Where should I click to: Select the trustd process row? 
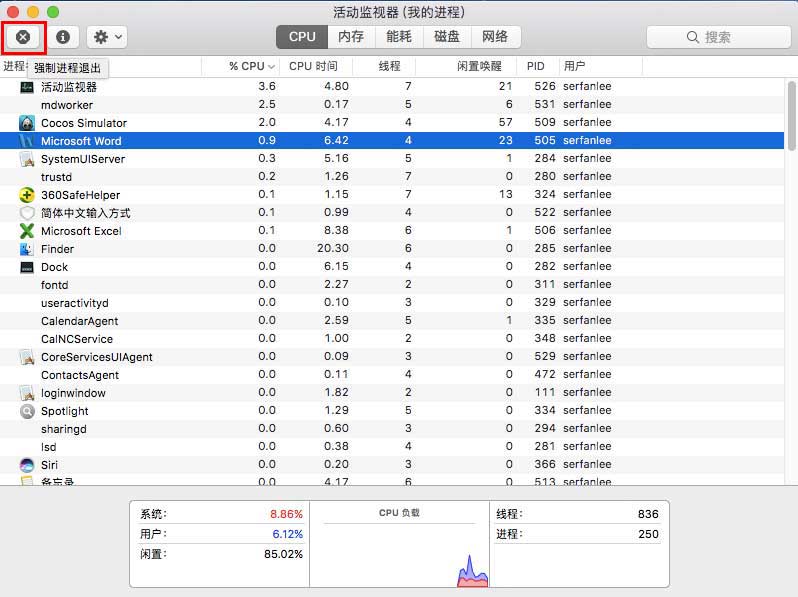tap(392, 177)
